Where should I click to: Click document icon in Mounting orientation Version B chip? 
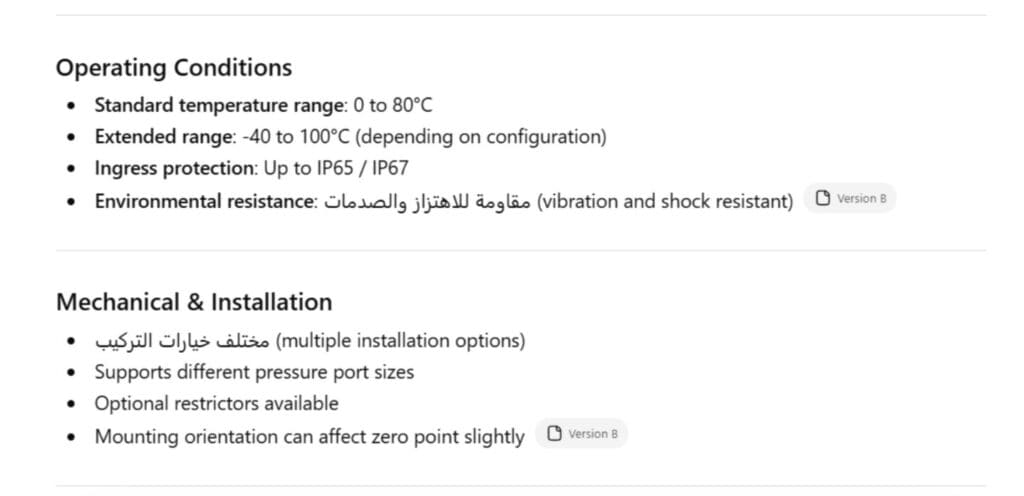click(x=554, y=433)
